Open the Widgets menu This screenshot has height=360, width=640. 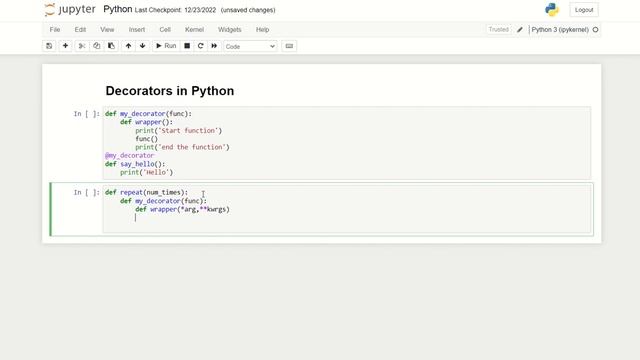[x=229, y=30]
